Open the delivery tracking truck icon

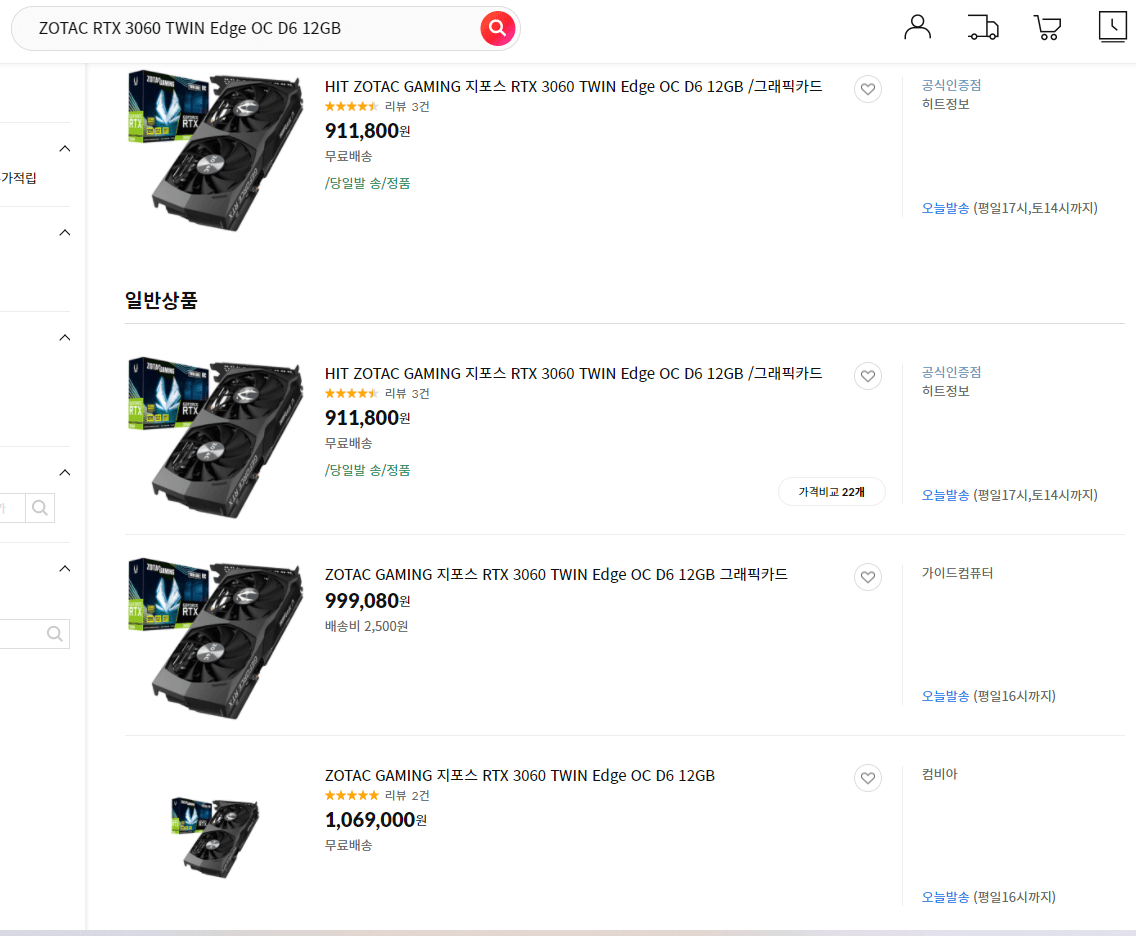pos(983,28)
